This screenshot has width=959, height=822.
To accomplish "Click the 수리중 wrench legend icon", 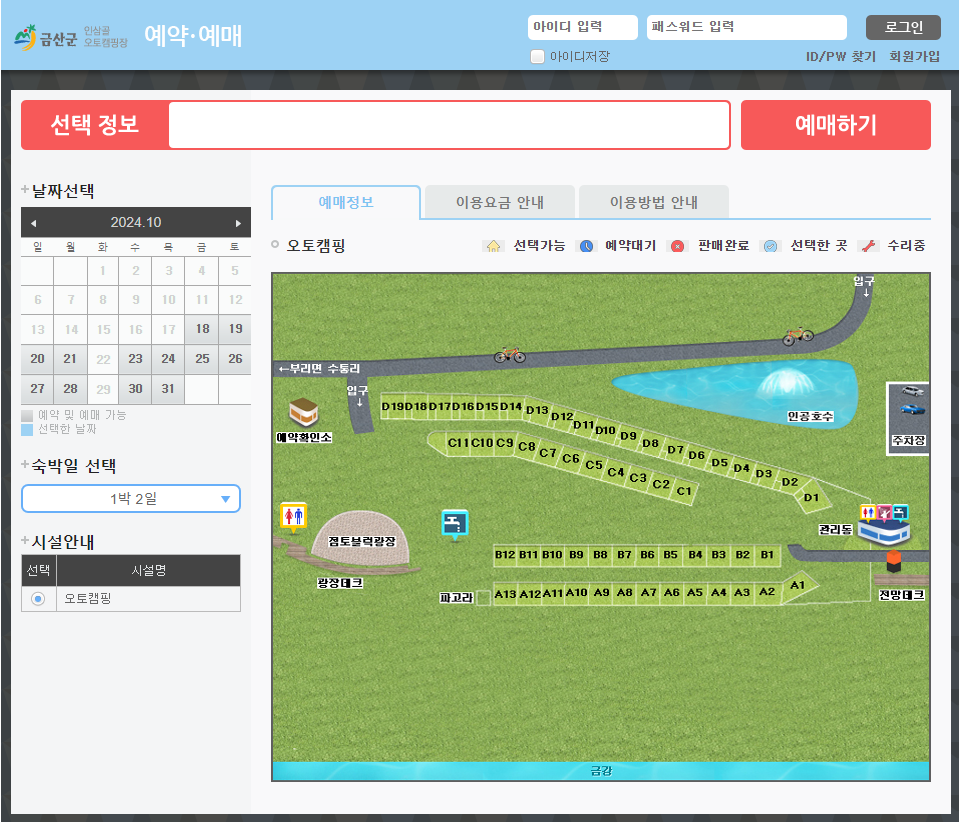I will click(x=868, y=246).
